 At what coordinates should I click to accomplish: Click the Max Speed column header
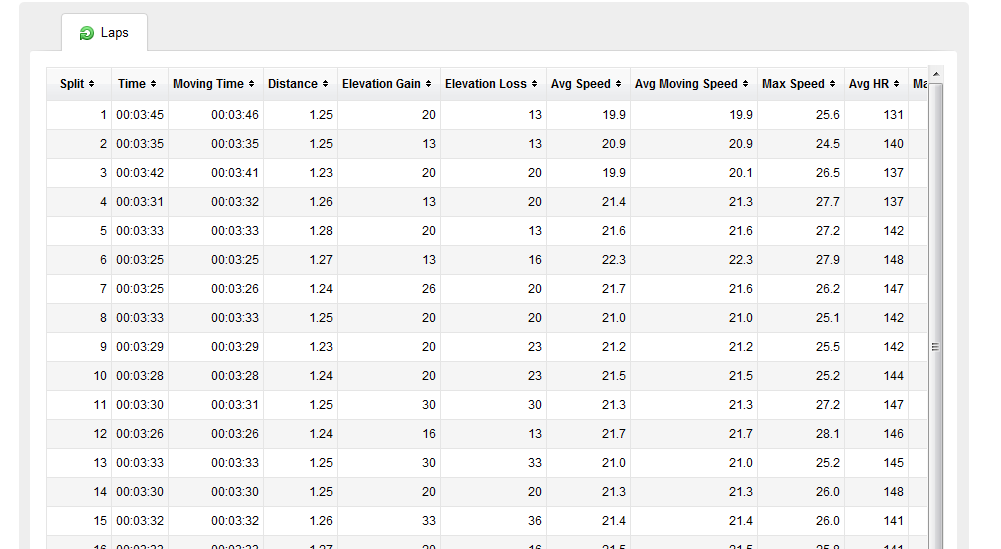(801, 84)
